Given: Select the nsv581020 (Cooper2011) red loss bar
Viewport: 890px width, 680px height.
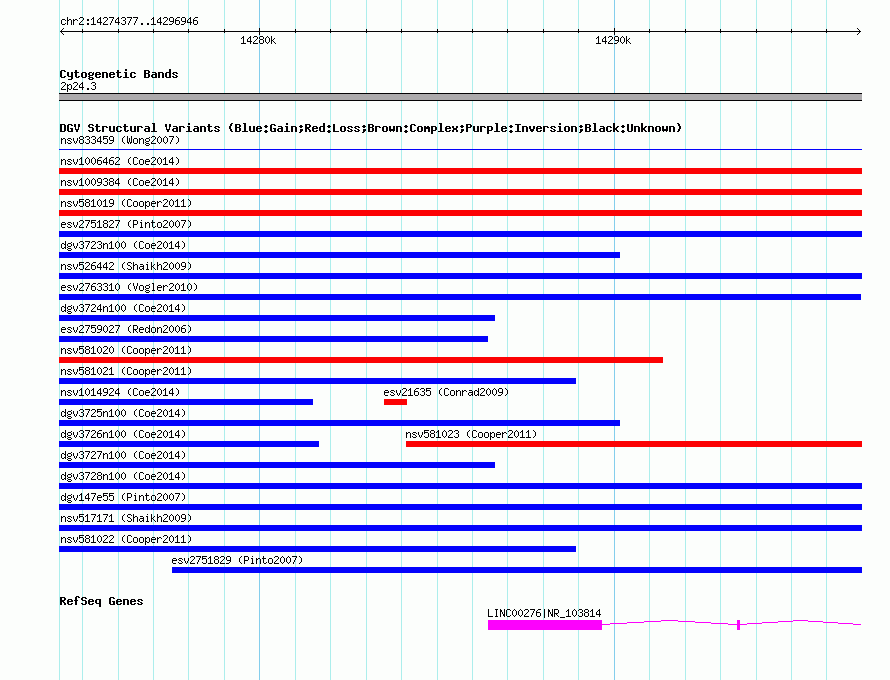Looking at the screenshot, I should (361, 360).
